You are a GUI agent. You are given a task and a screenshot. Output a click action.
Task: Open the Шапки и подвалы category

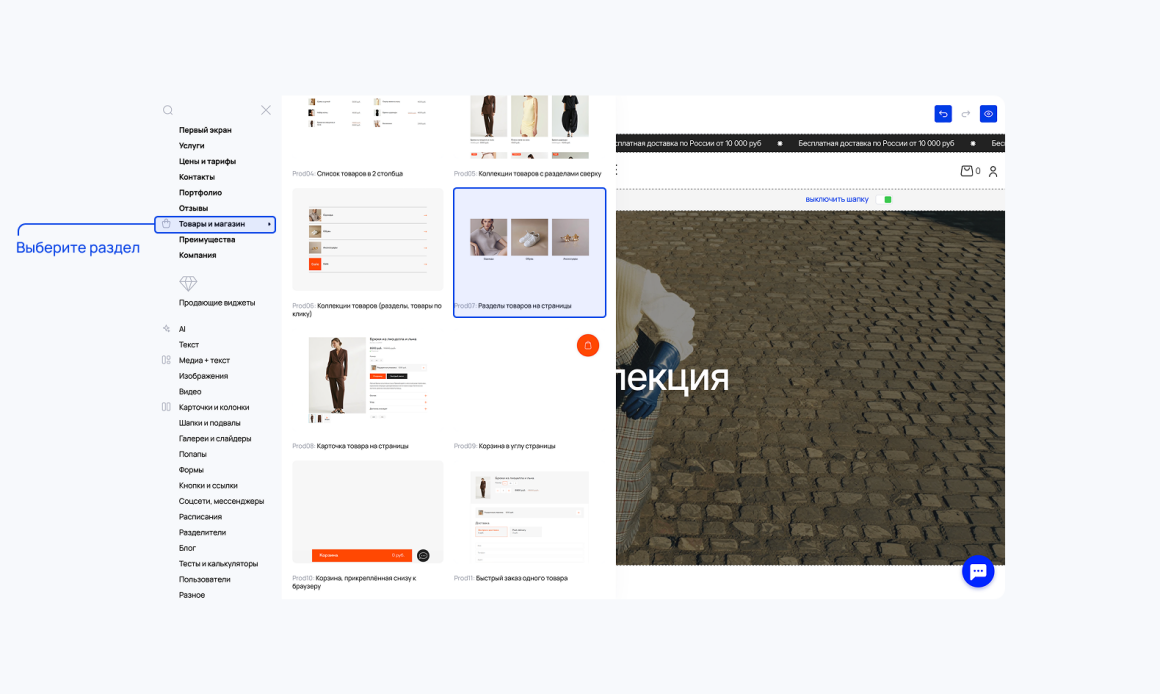tap(209, 423)
